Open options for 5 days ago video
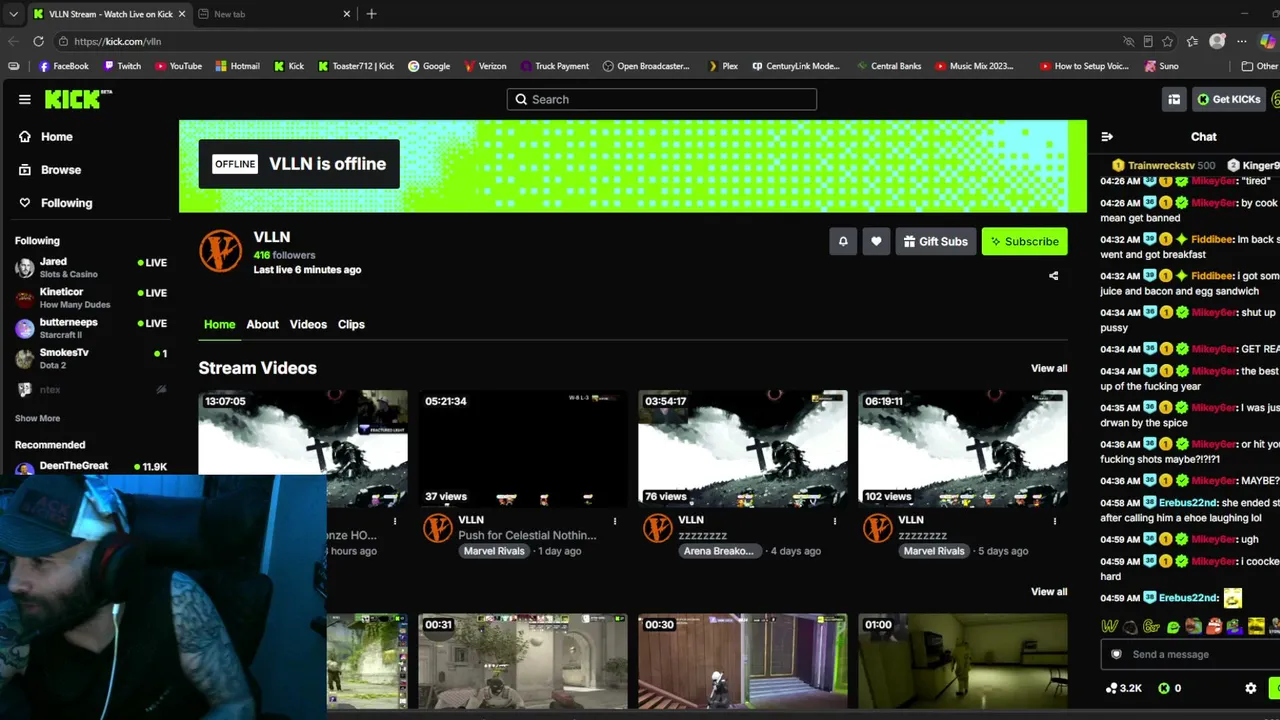 click(1055, 521)
